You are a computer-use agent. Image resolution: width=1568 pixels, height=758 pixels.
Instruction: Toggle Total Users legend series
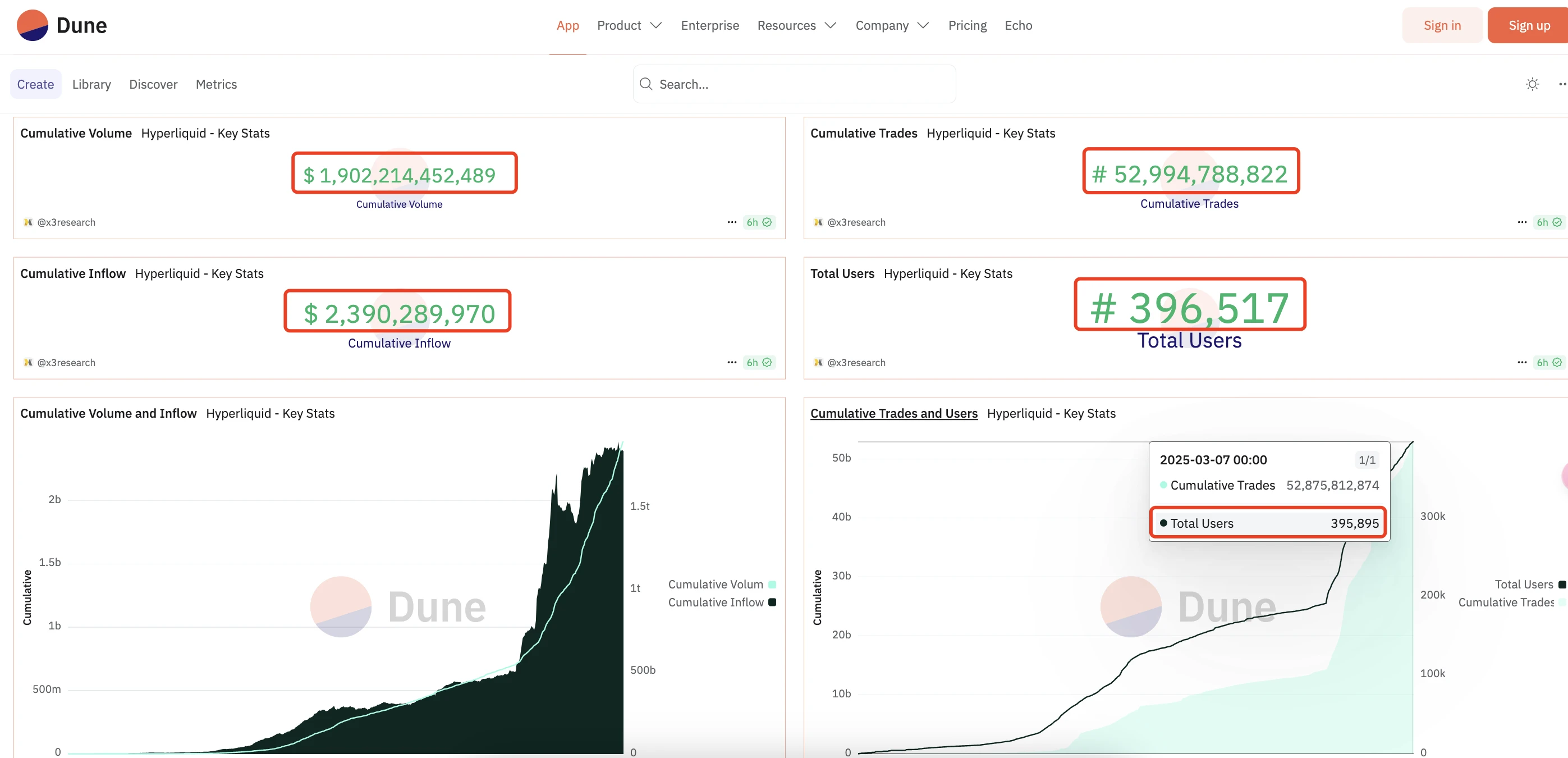click(x=1524, y=585)
